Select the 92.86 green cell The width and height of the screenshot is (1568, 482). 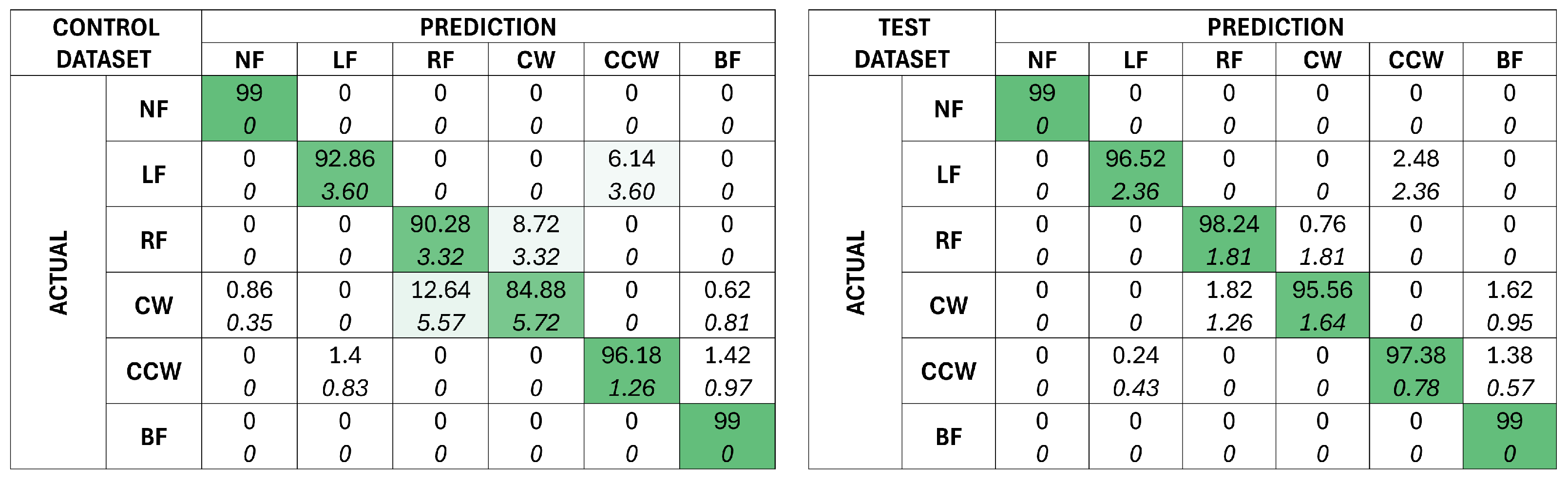[x=344, y=174]
